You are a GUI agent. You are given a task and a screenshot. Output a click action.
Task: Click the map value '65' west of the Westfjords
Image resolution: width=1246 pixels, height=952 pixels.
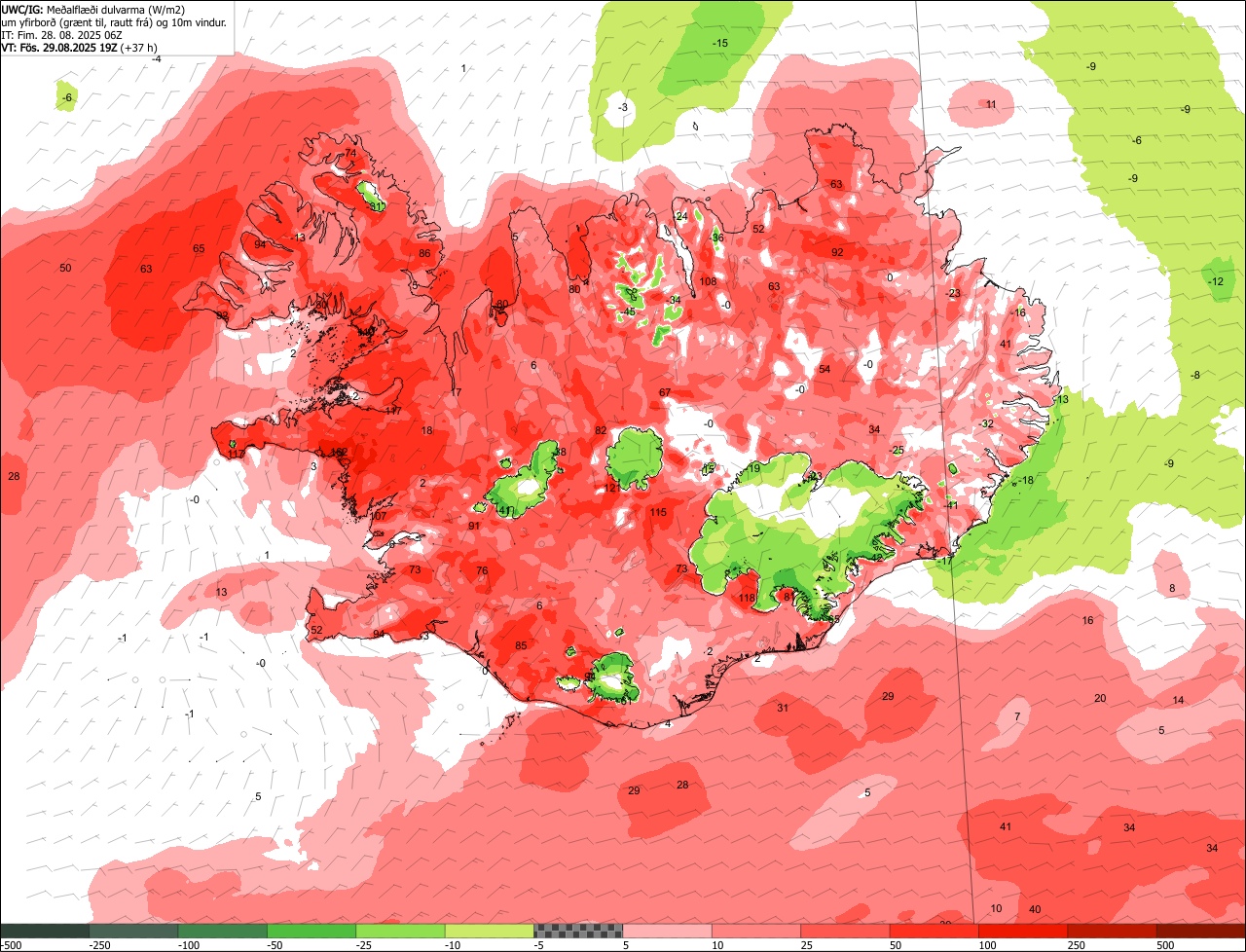pyautogui.click(x=199, y=249)
